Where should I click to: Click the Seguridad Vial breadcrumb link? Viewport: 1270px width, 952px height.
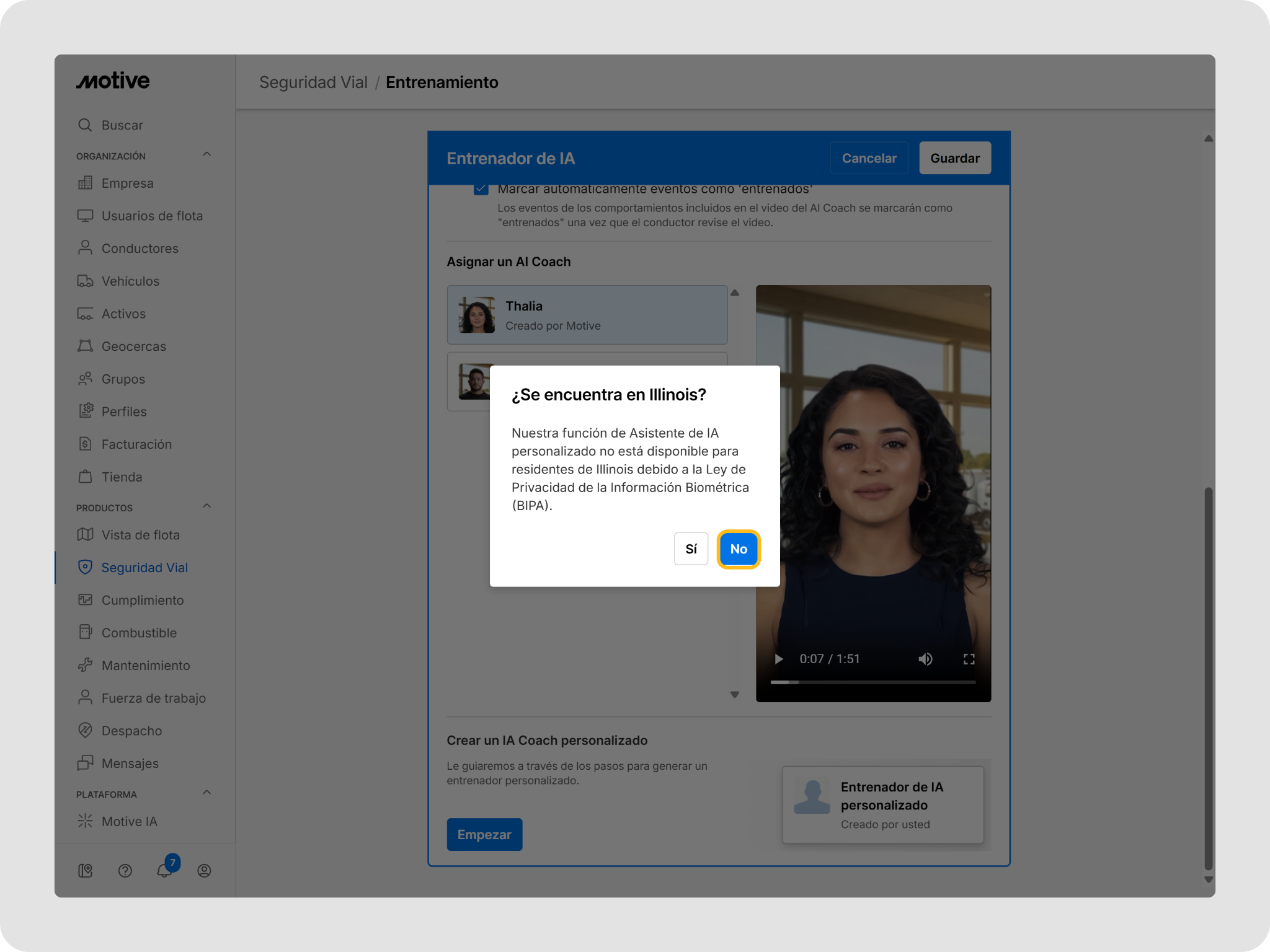tap(313, 82)
